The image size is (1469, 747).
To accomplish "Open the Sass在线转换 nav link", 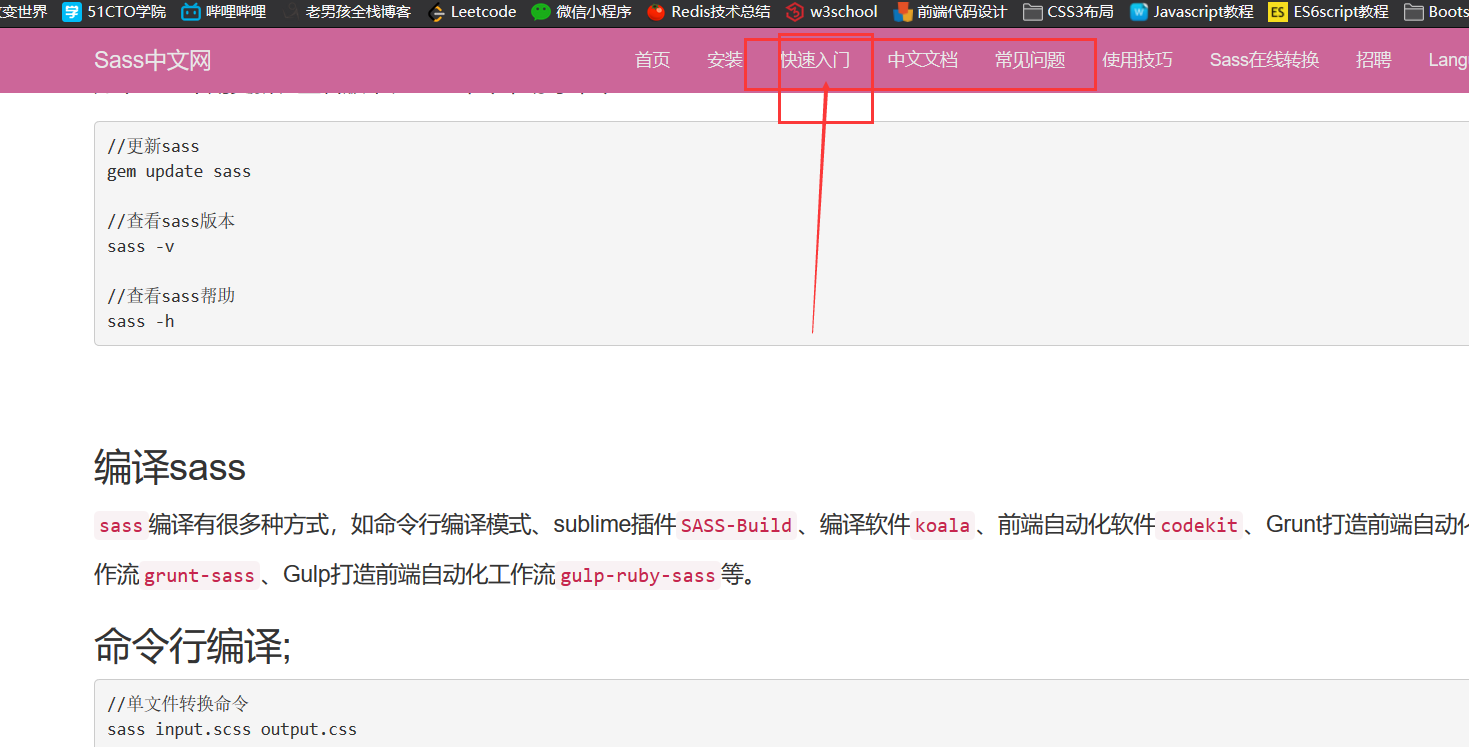I will pos(1264,60).
